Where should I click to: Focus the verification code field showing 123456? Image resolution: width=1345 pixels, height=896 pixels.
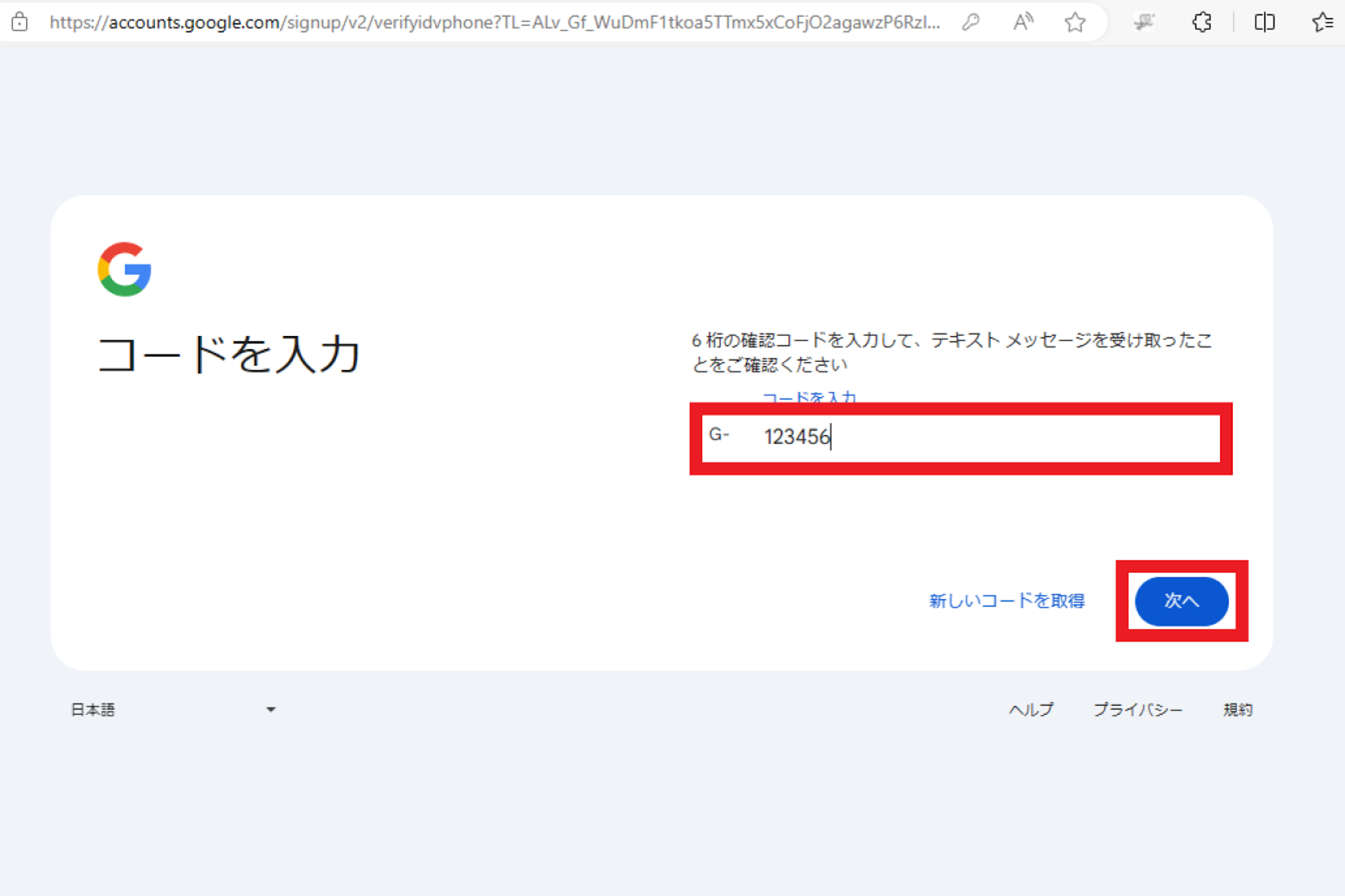coord(985,437)
